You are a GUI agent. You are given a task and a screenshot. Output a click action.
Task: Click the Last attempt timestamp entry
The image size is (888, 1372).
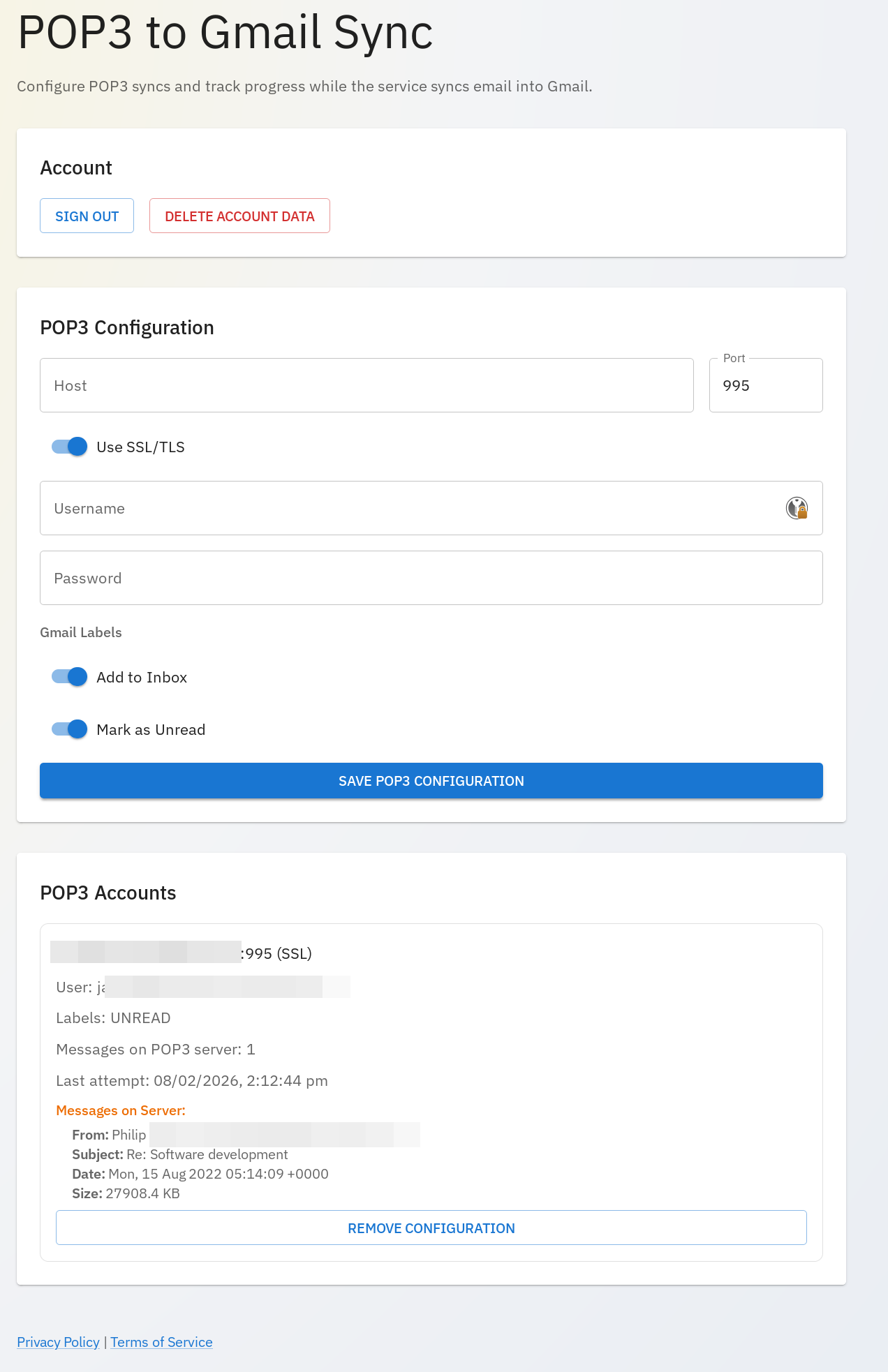192,1080
